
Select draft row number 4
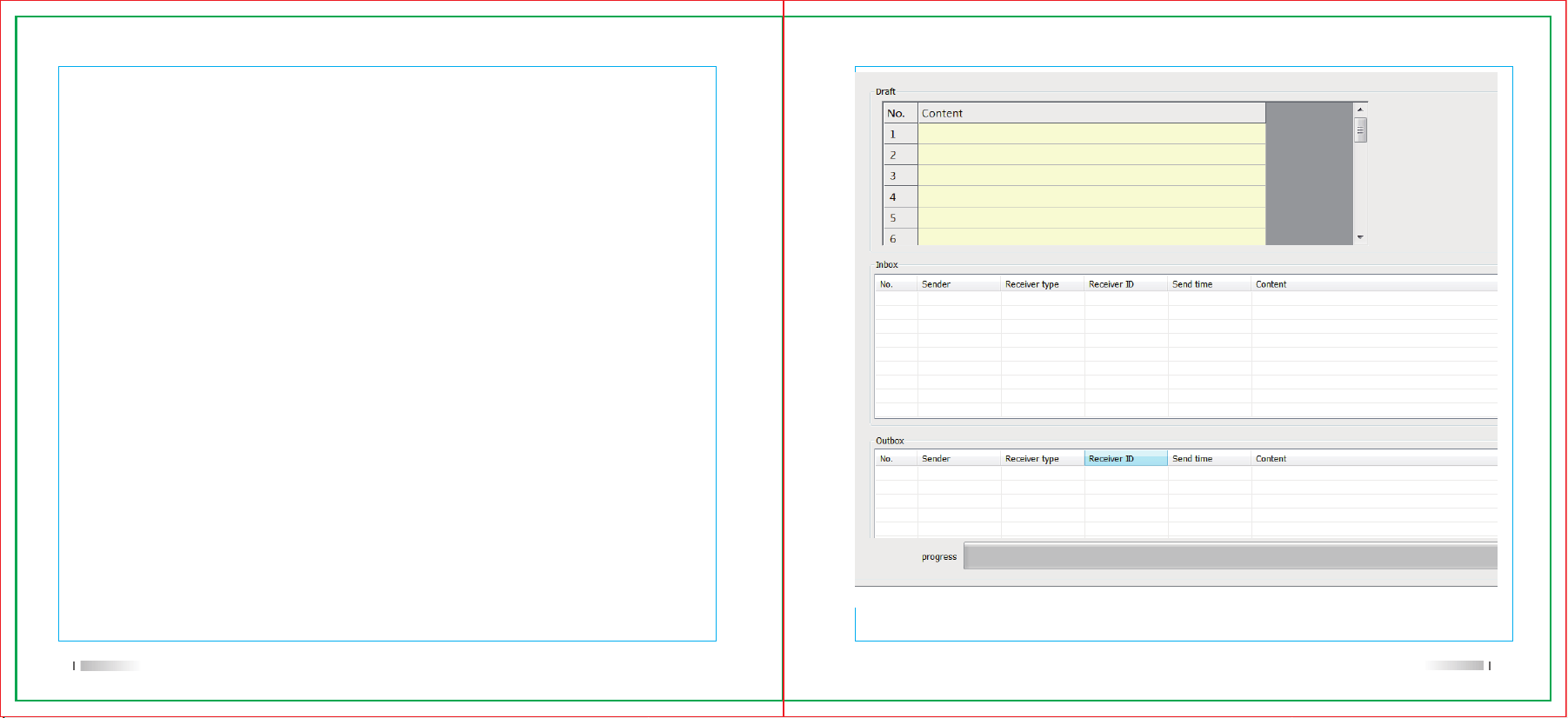[x=900, y=196]
